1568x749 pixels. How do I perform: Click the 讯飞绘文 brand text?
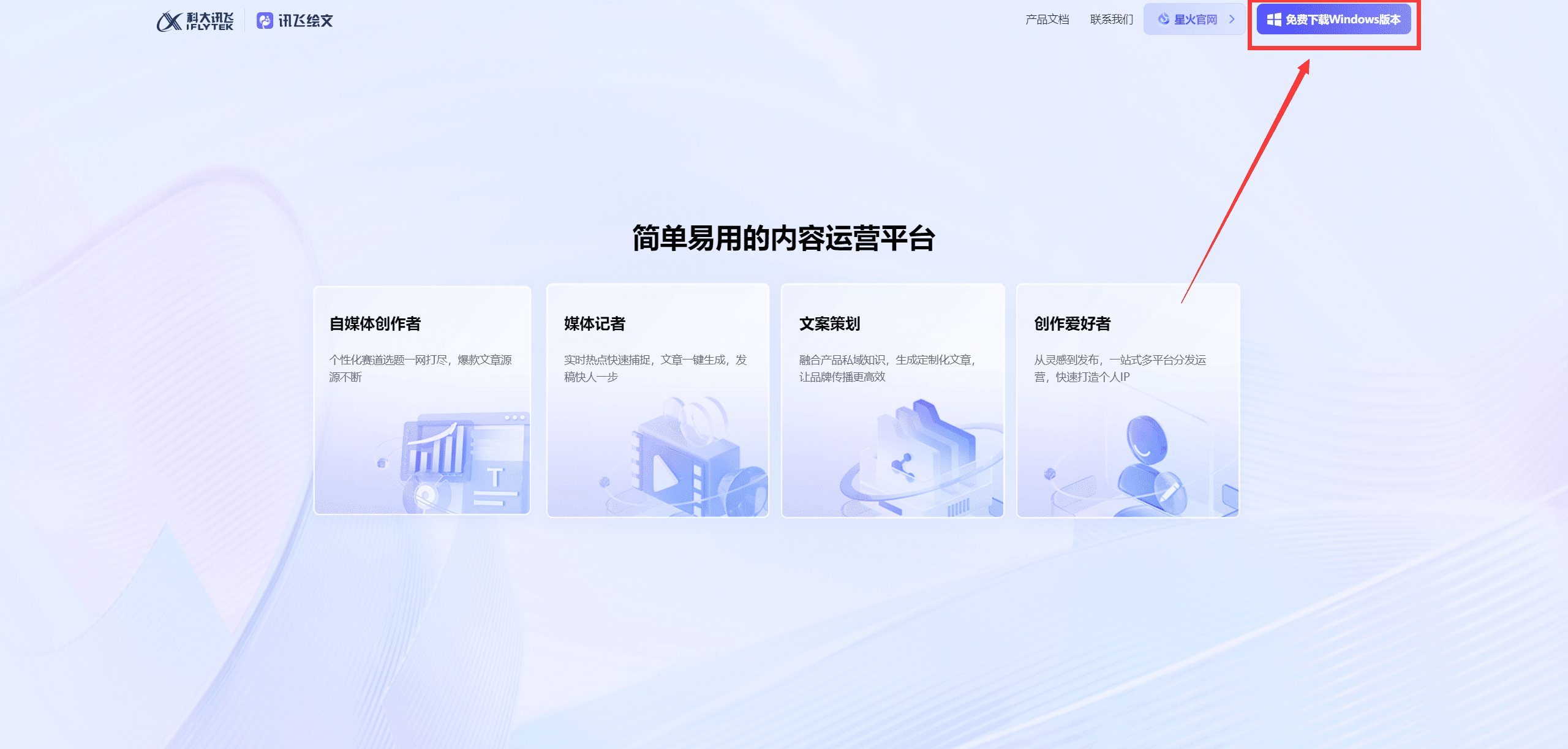pyautogui.click(x=306, y=21)
